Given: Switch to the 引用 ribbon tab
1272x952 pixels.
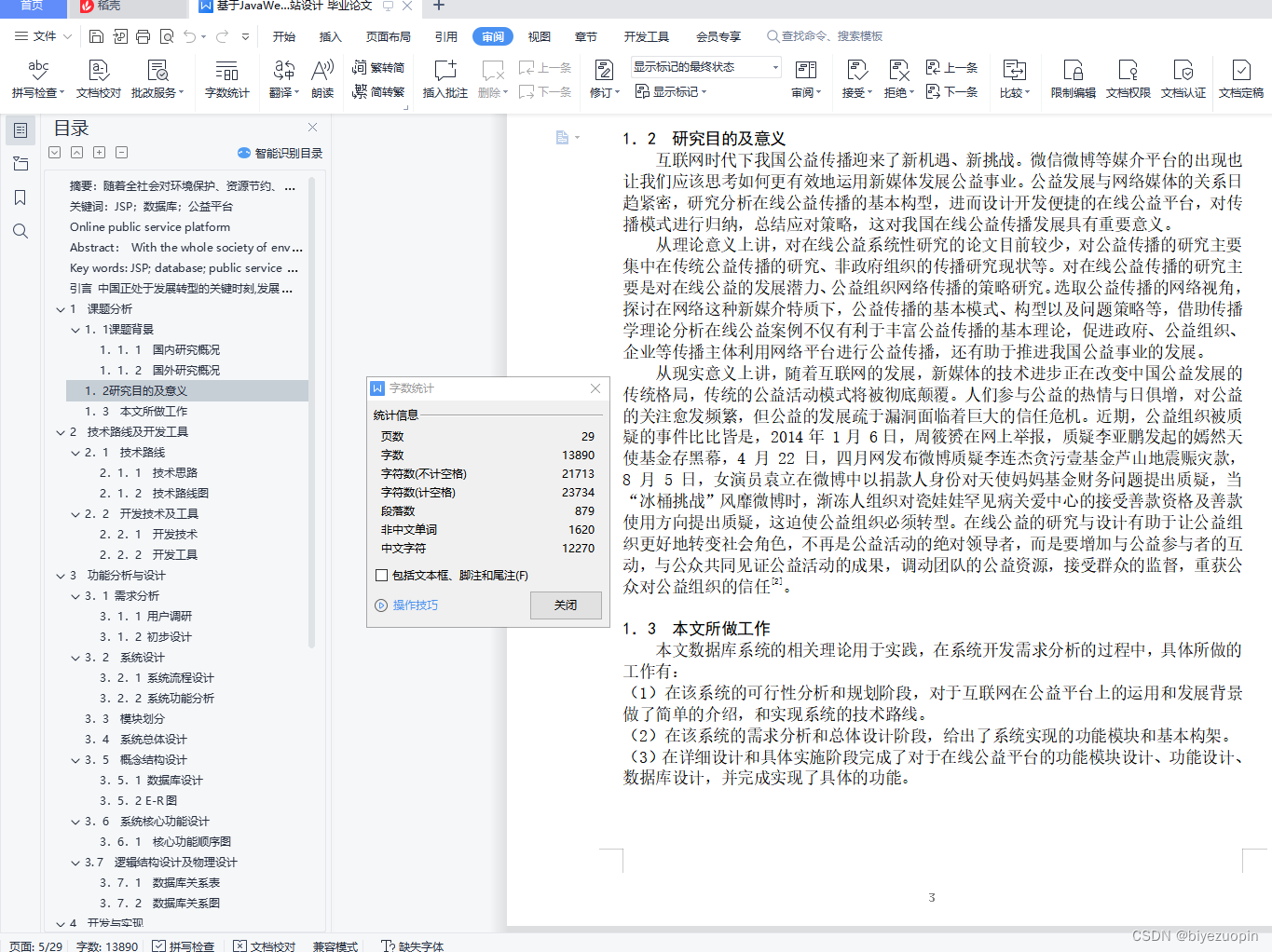Looking at the screenshot, I should click(446, 36).
